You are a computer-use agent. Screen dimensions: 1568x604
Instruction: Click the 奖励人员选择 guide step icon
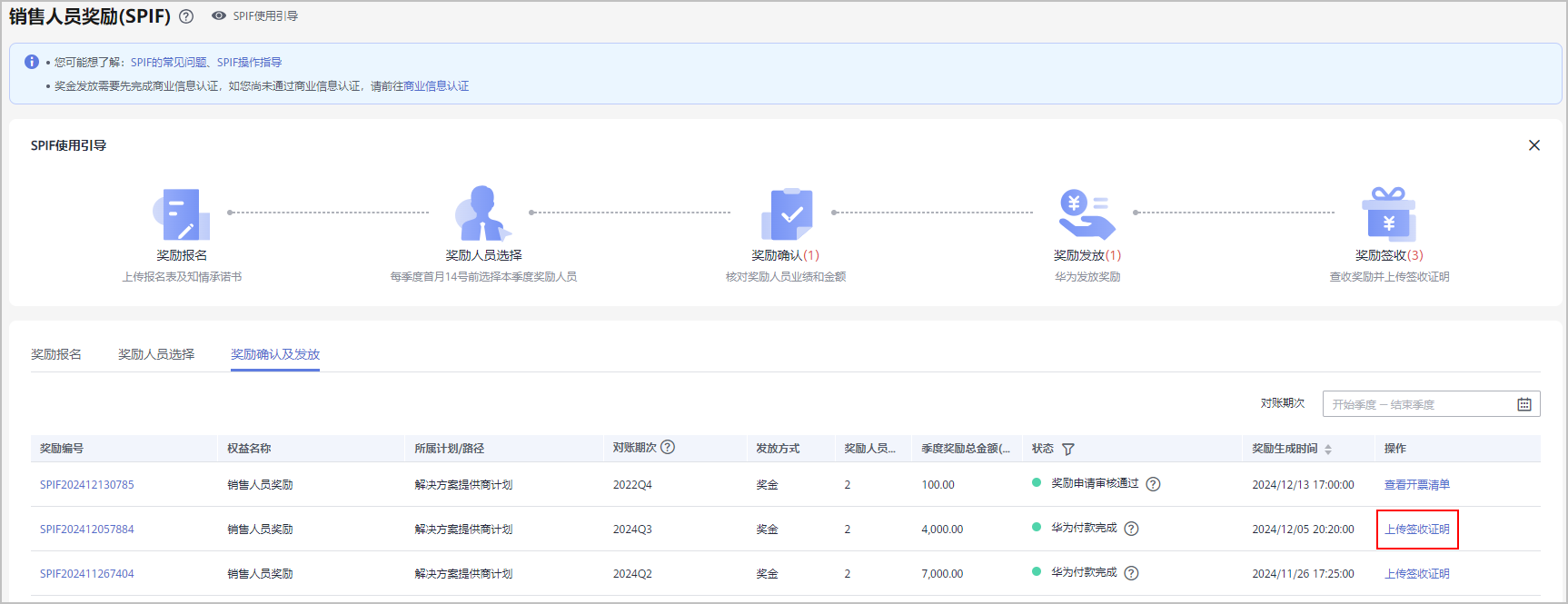[x=482, y=214]
